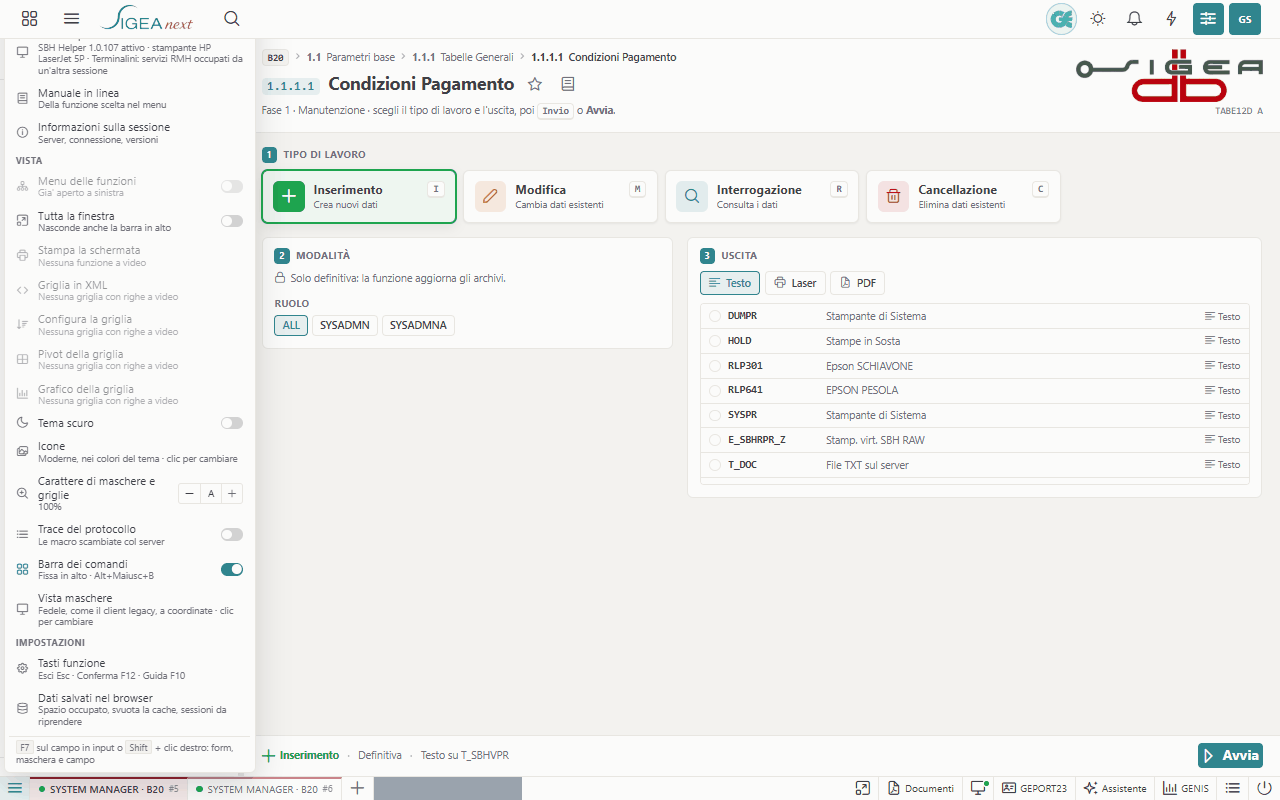The height and width of the screenshot is (800, 1280).
Task: Select the Modifica work type card
Action: [560, 196]
